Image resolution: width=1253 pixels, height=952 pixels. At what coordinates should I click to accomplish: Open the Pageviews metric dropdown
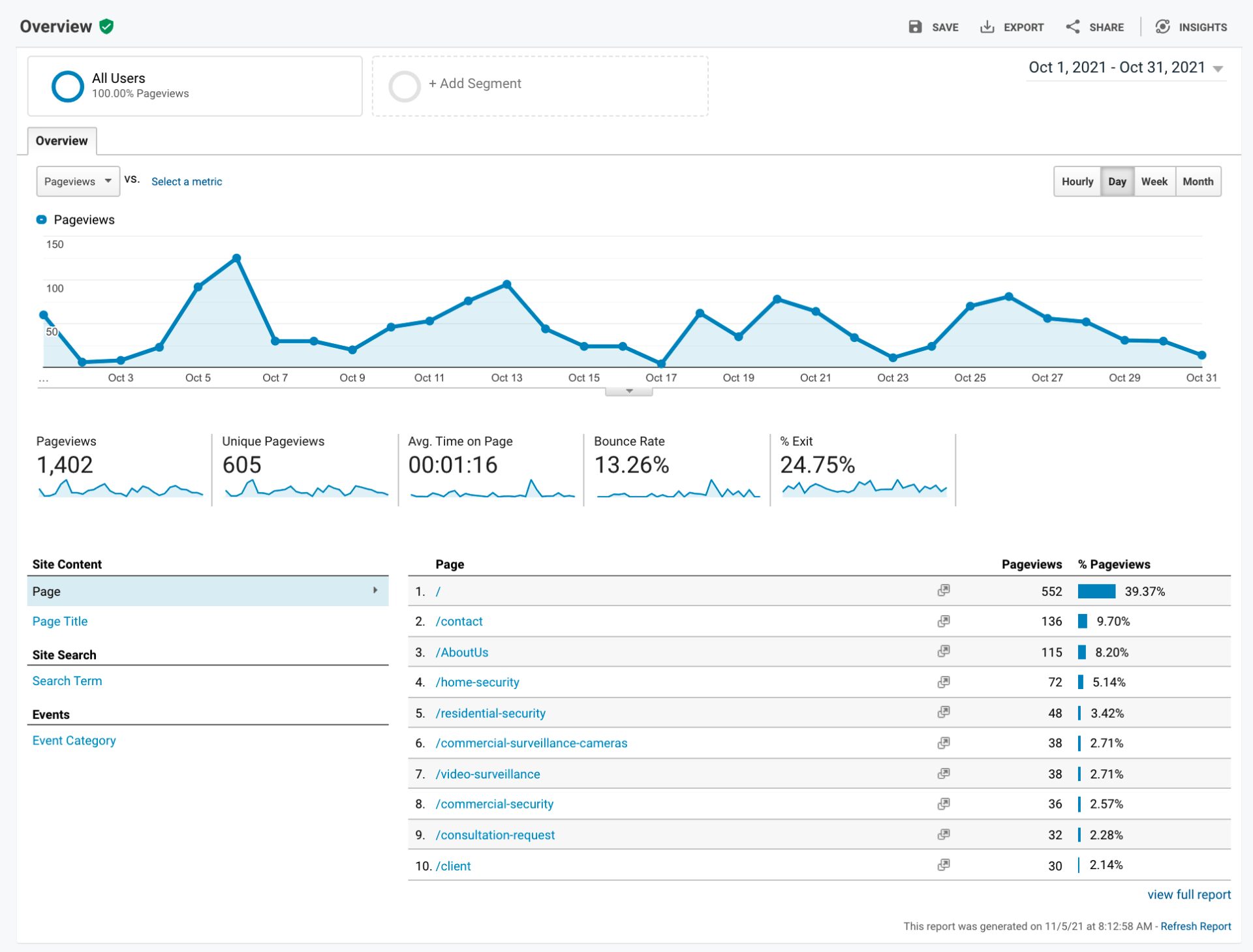tap(78, 181)
